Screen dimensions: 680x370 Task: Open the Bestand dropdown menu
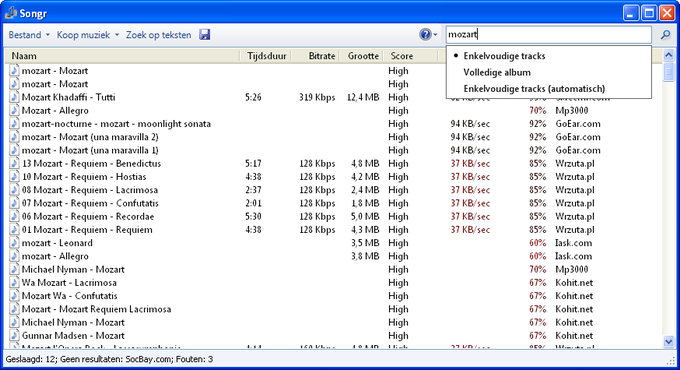tap(29, 35)
